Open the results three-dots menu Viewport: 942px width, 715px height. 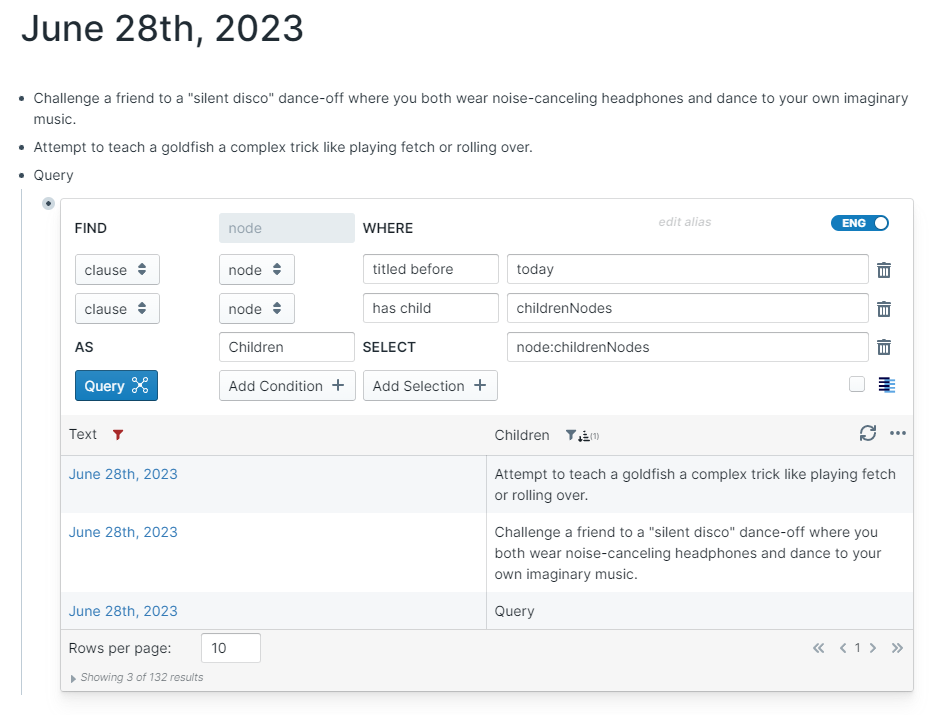(898, 434)
